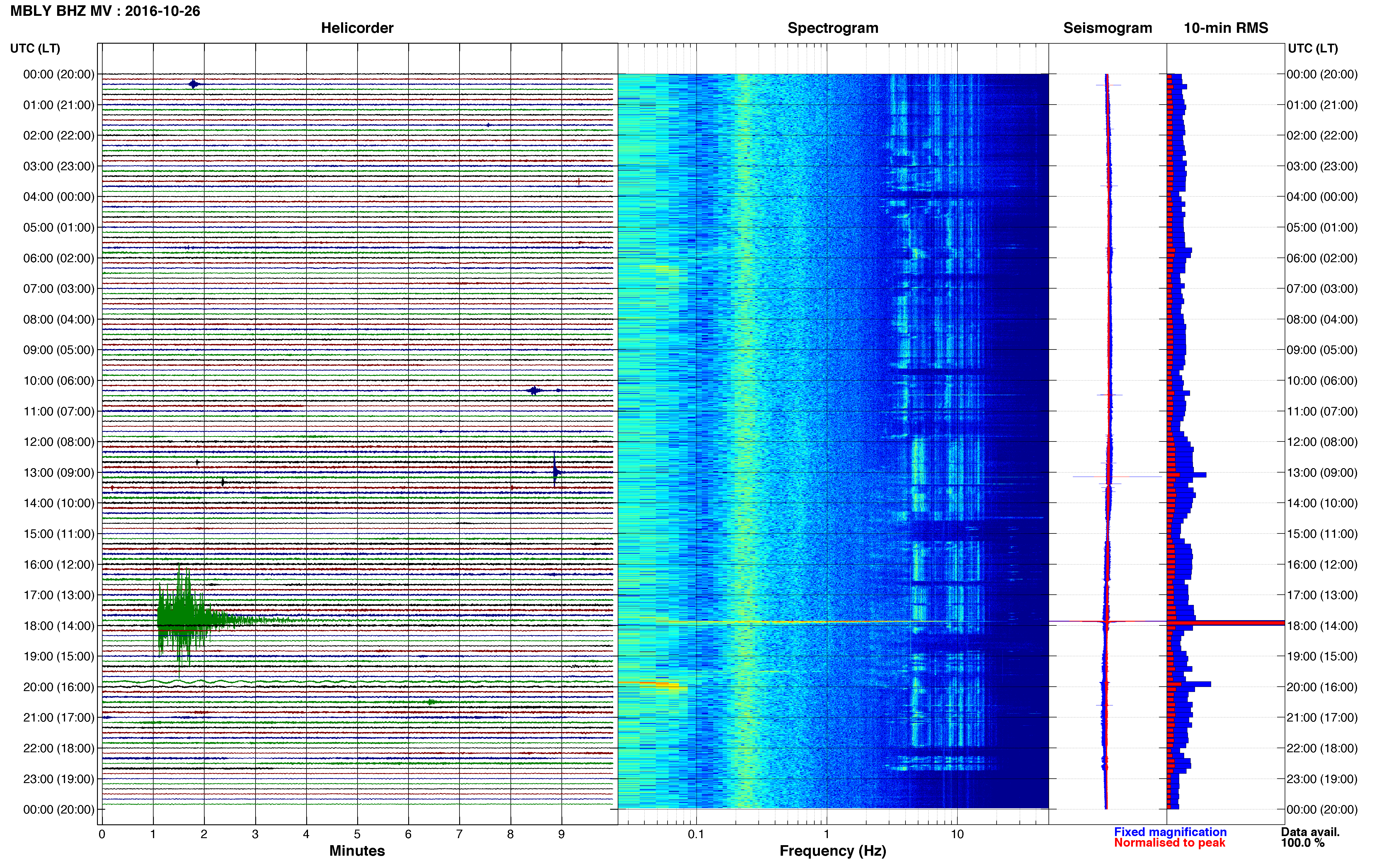Click the small blue event burst after 00:00 at the top of the helicorder

194,84
